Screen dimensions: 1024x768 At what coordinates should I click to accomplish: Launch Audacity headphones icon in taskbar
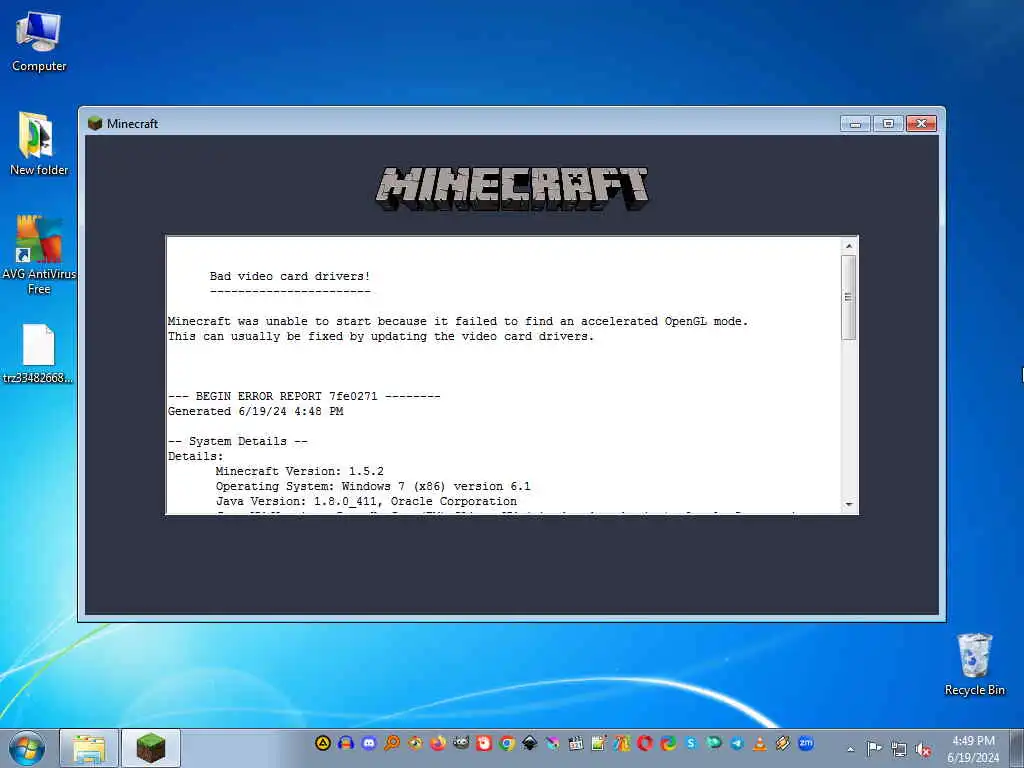coord(346,743)
